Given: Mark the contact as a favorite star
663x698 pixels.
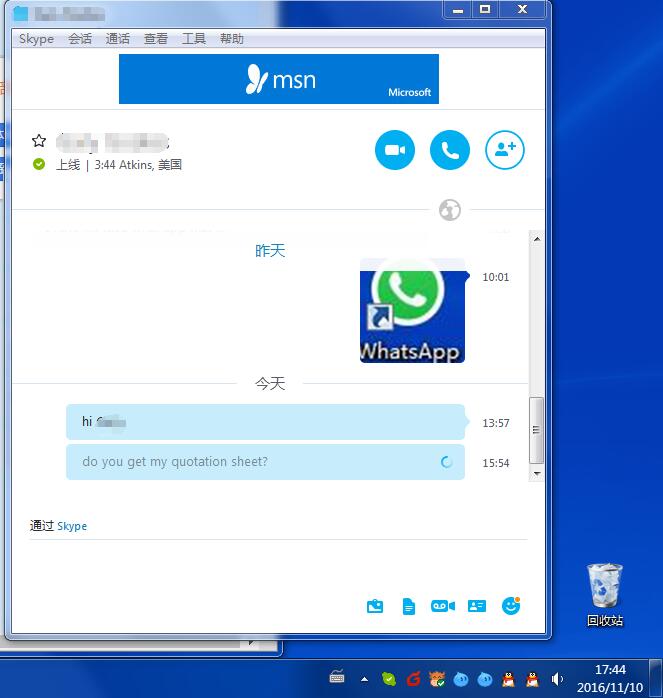Looking at the screenshot, I should [x=39, y=141].
